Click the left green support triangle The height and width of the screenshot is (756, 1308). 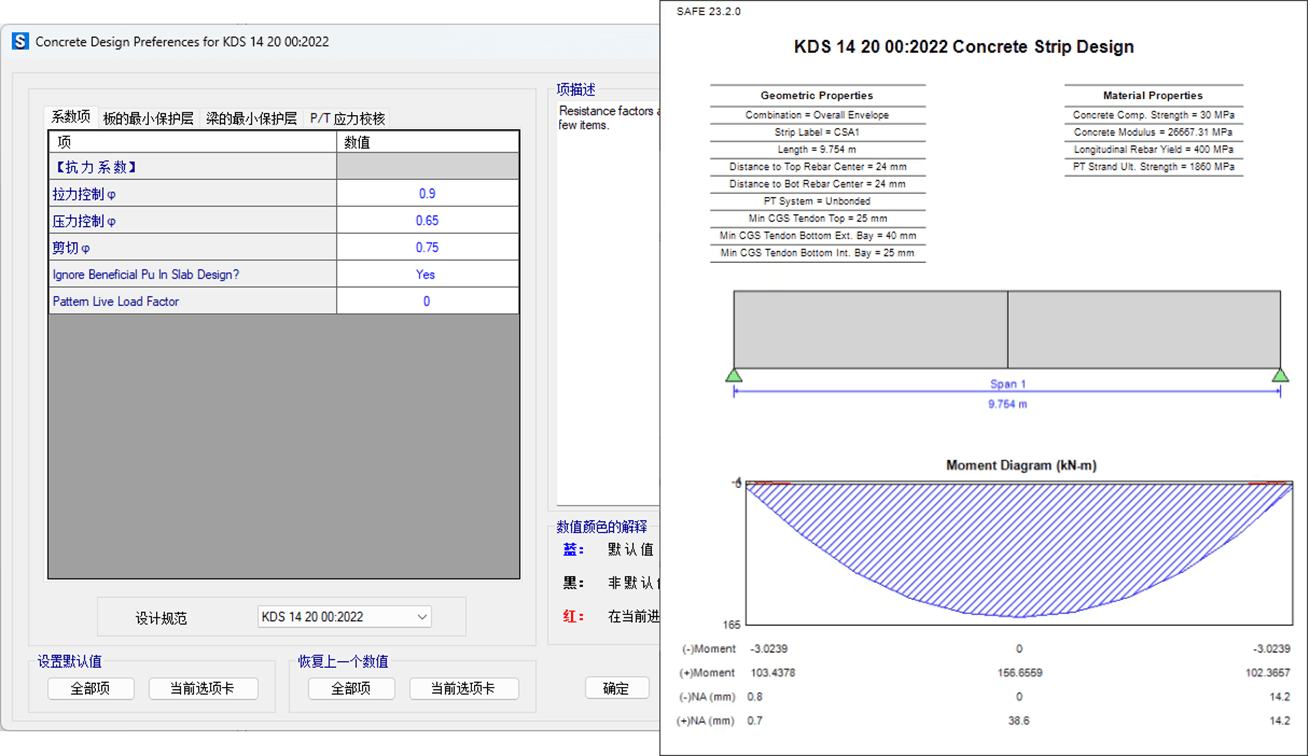coord(734,375)
